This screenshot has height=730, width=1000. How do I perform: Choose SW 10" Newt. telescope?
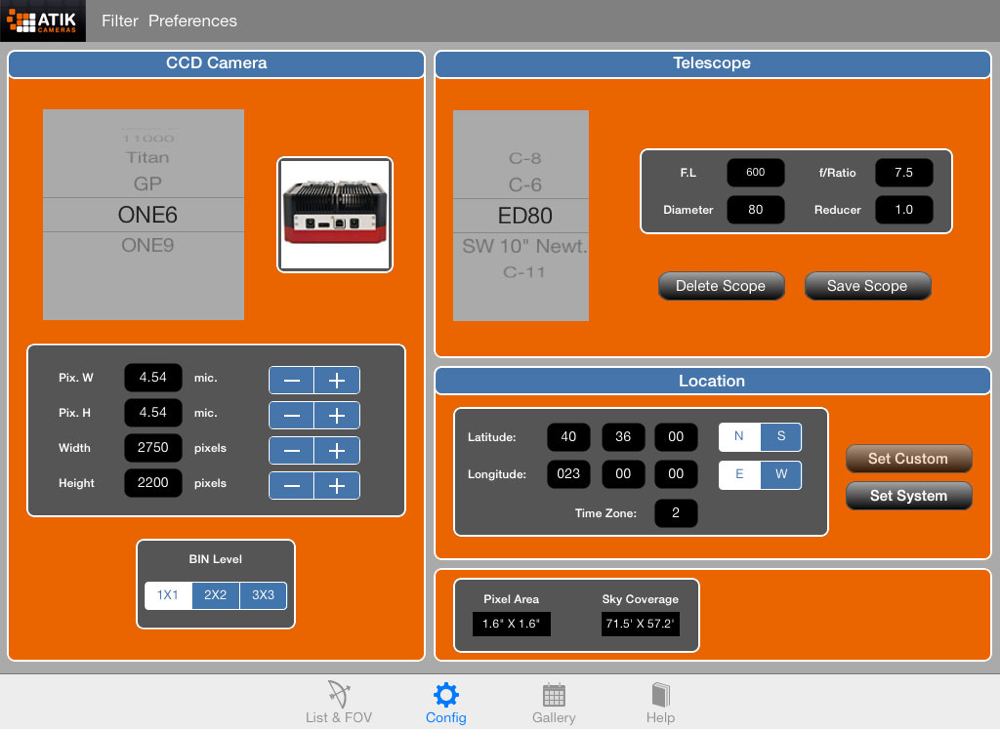[524, 246]
